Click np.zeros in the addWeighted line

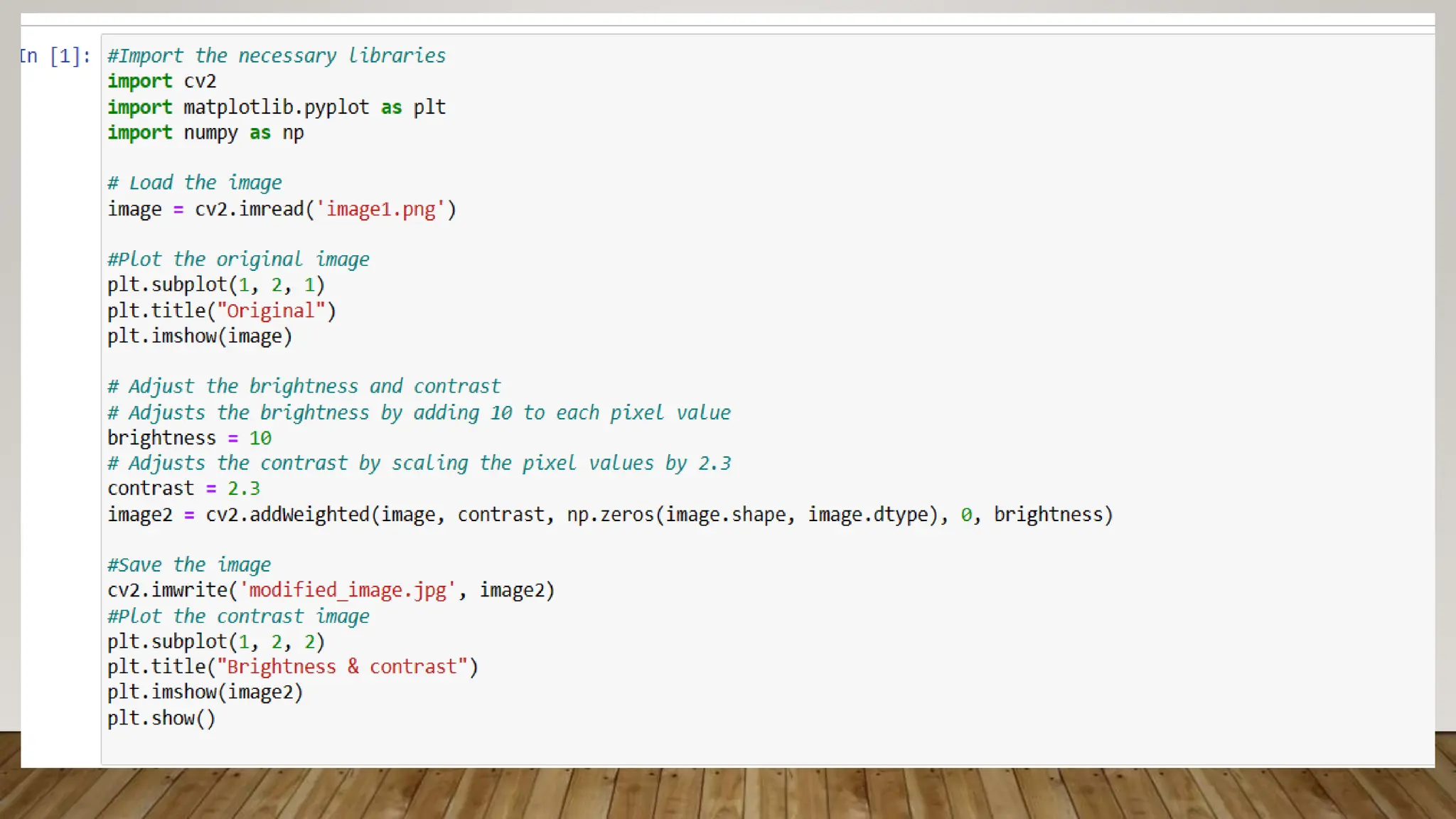609,515
